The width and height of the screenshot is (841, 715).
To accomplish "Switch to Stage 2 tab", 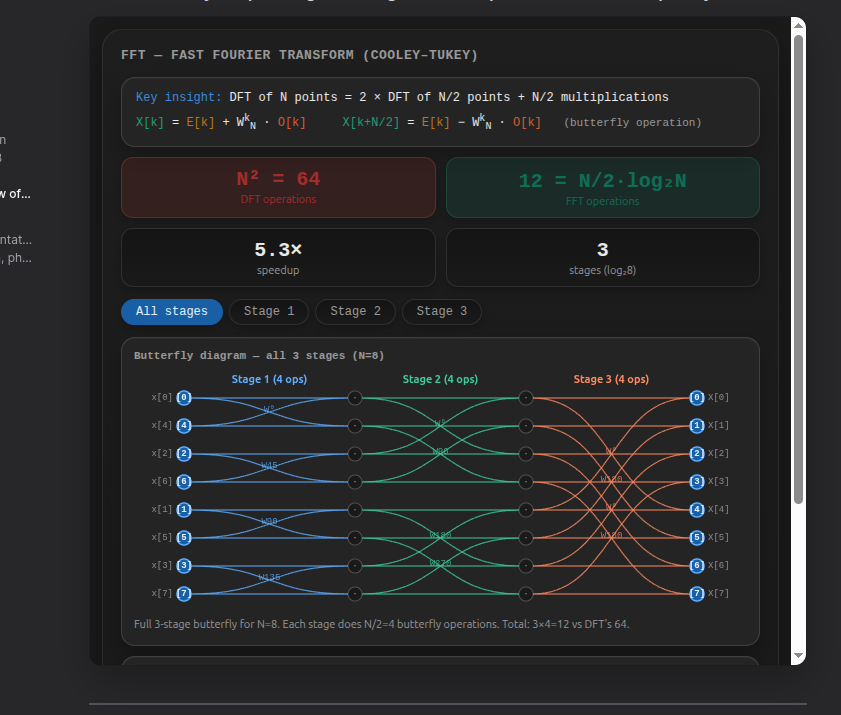I will click(x=355, y=312).
